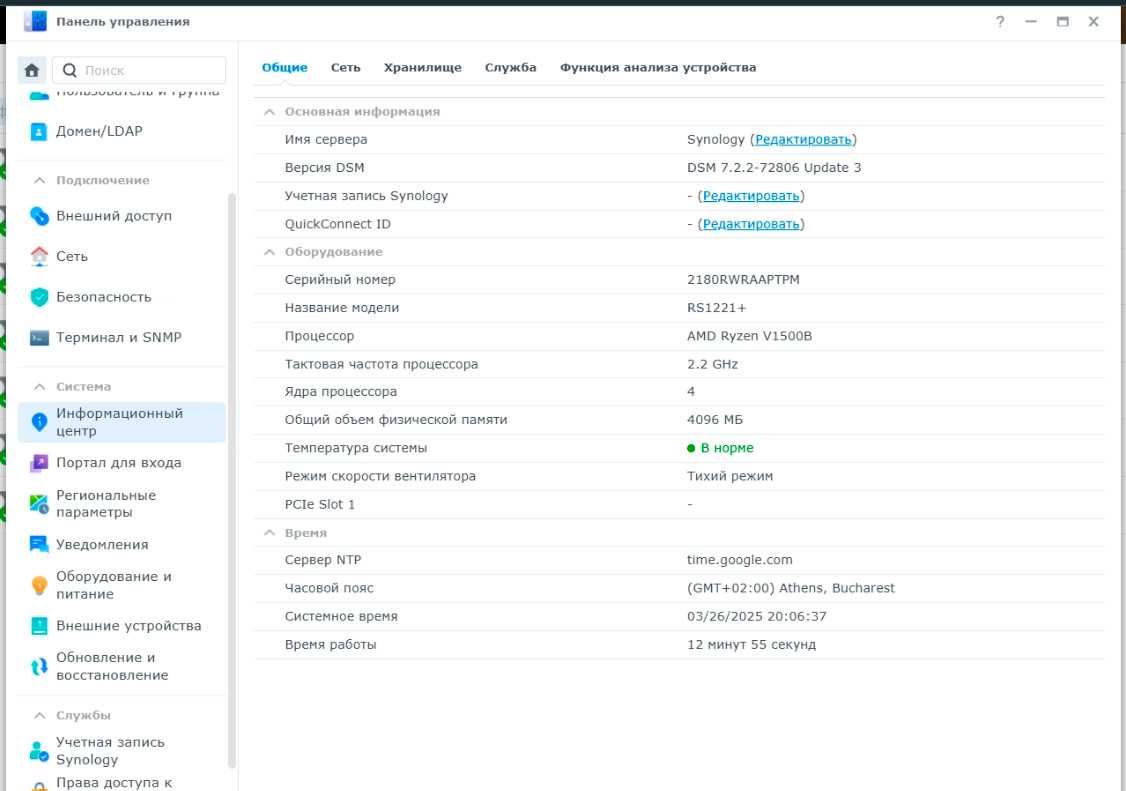Click the sidebar vertical scrollbar
The height and width of the screenshot is (791, 1126).
pyautogui.click(x=231, y=480)
